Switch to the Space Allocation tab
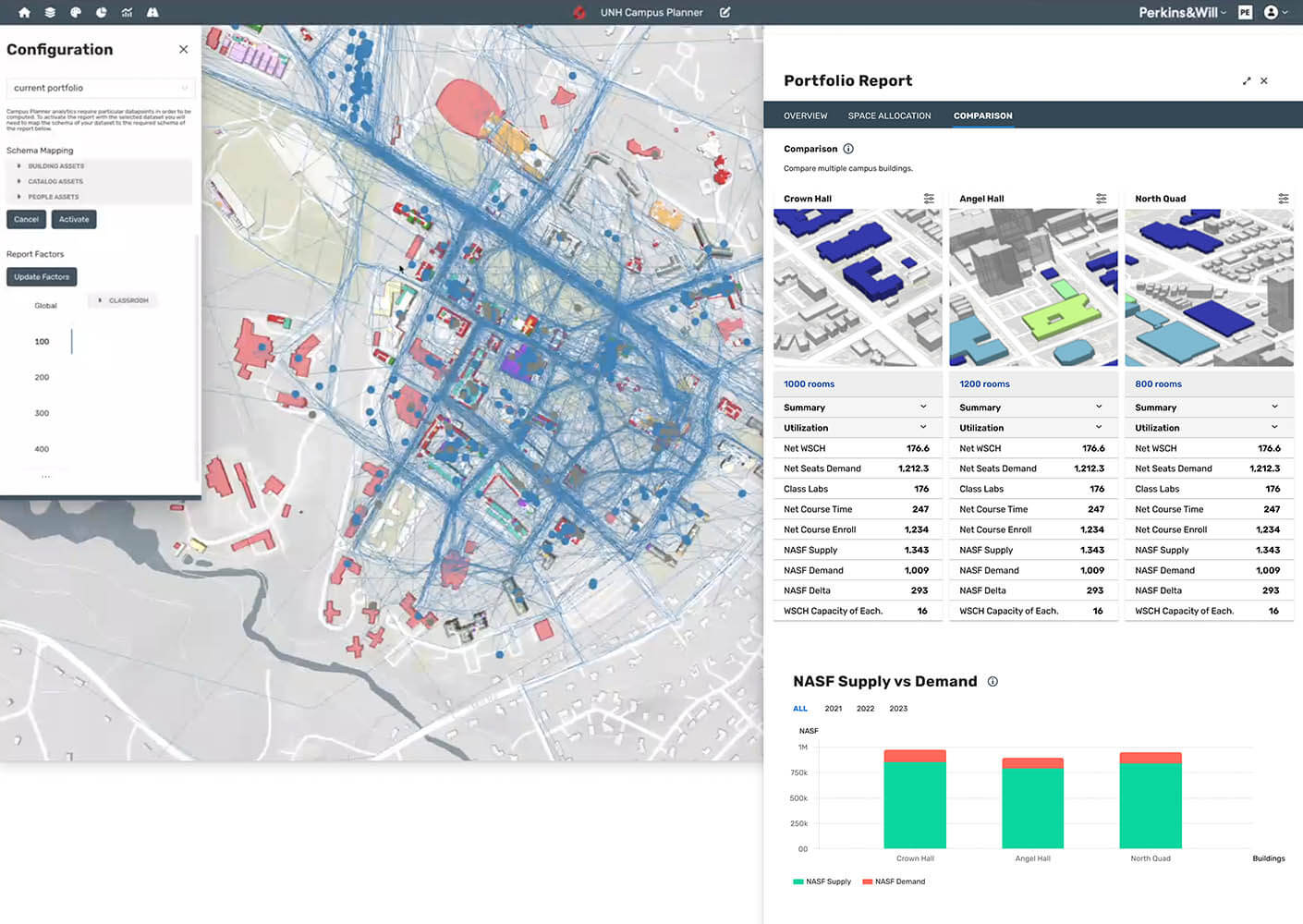Screen dimensions: 1303x924 tap(889, 115)
